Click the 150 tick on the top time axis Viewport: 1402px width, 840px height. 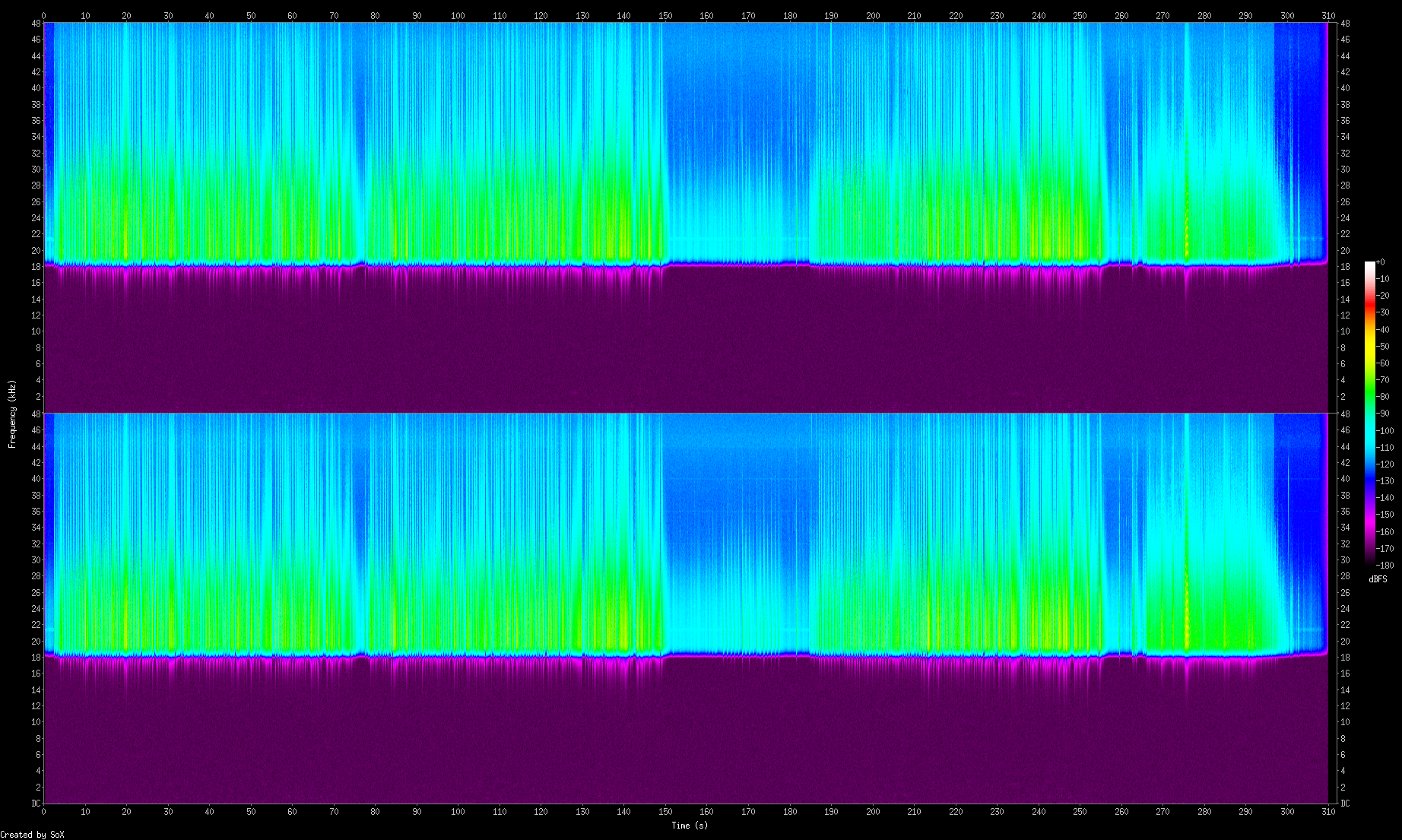[665, 15]
